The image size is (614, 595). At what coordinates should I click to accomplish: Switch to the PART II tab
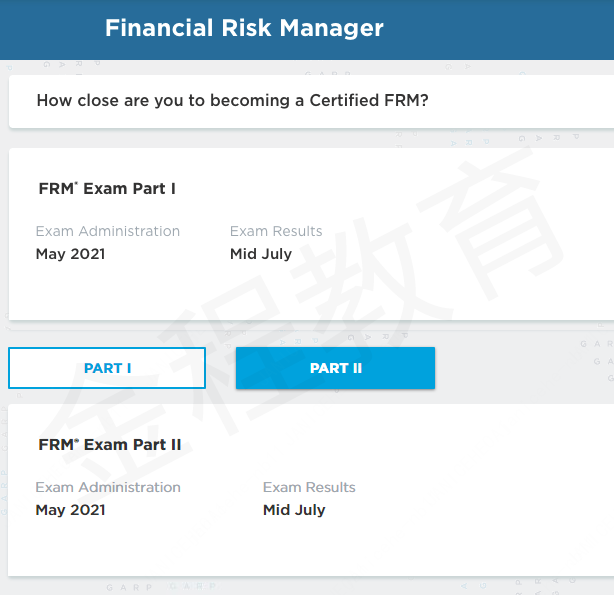tap(335, 368)
